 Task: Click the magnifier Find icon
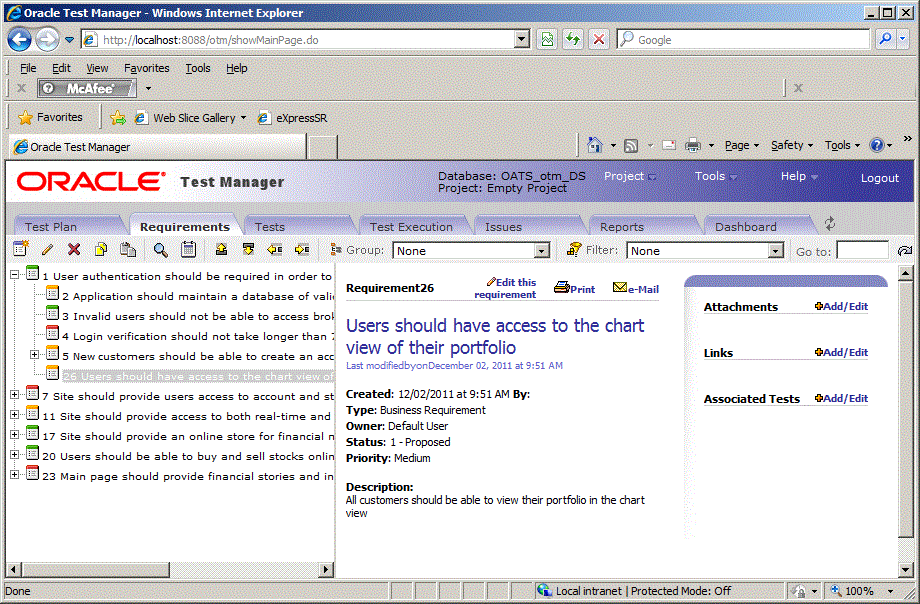coord(160,250)
